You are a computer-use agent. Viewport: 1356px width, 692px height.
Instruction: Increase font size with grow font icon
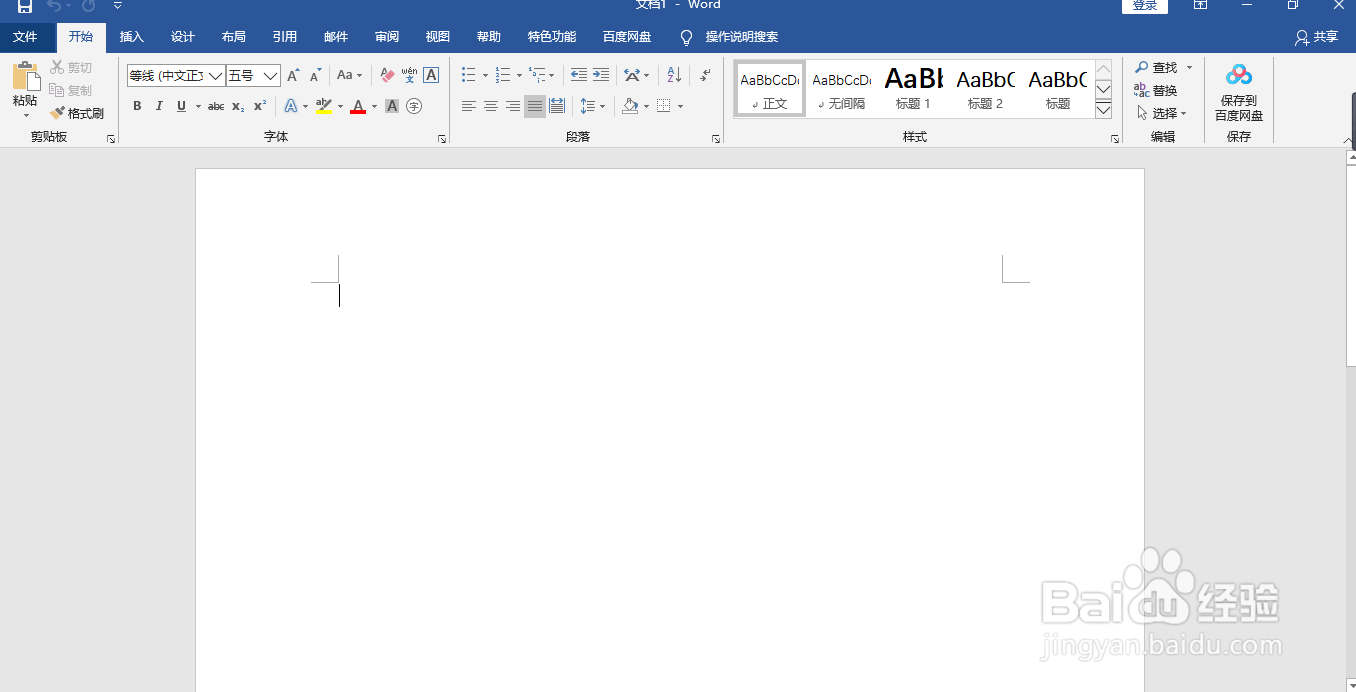[293, 75]
